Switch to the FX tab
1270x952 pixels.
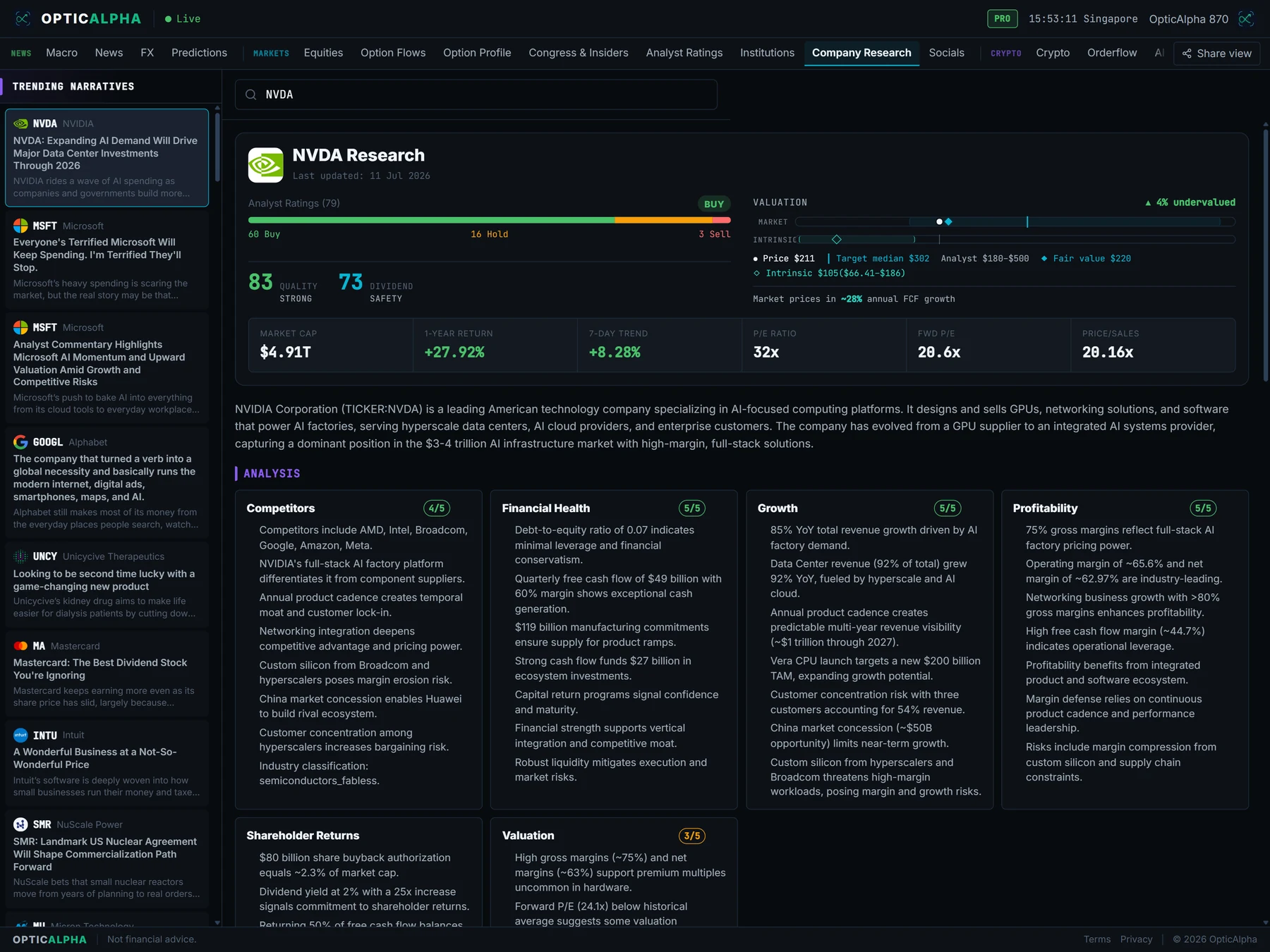tap(147, 53)
